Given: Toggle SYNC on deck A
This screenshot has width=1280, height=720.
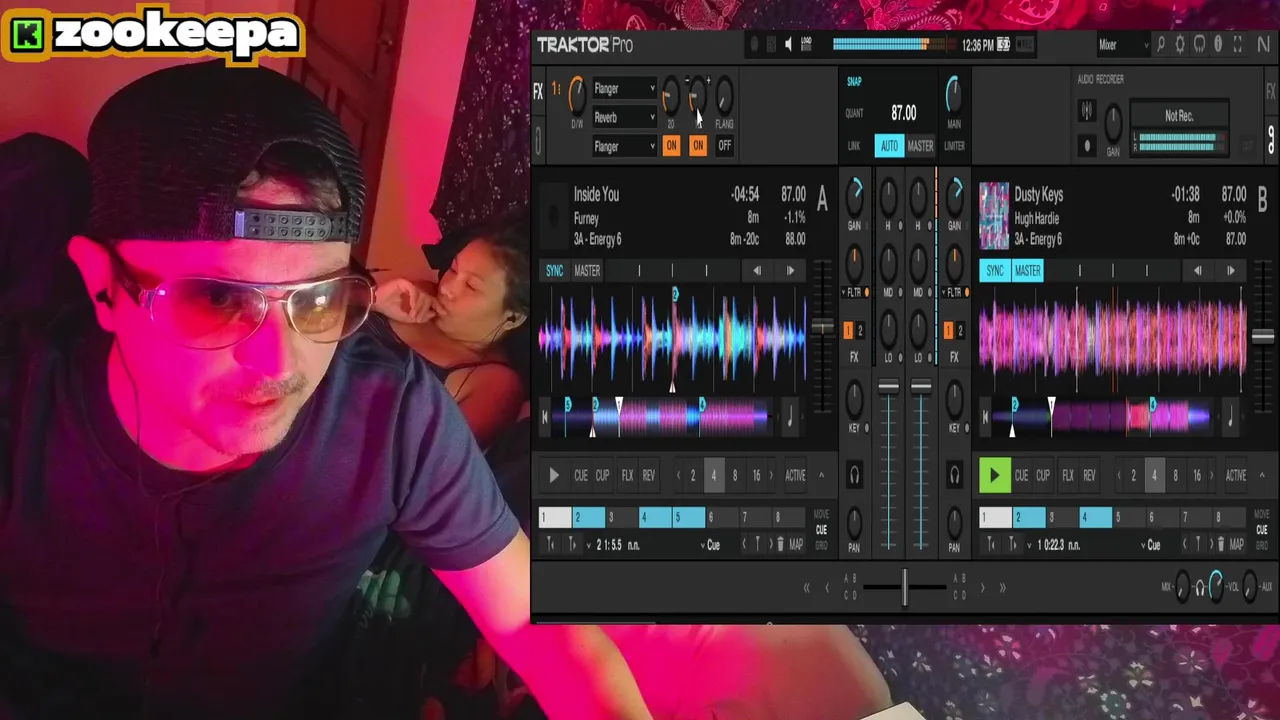Looking at the screenshot, I should coord(554,271).
